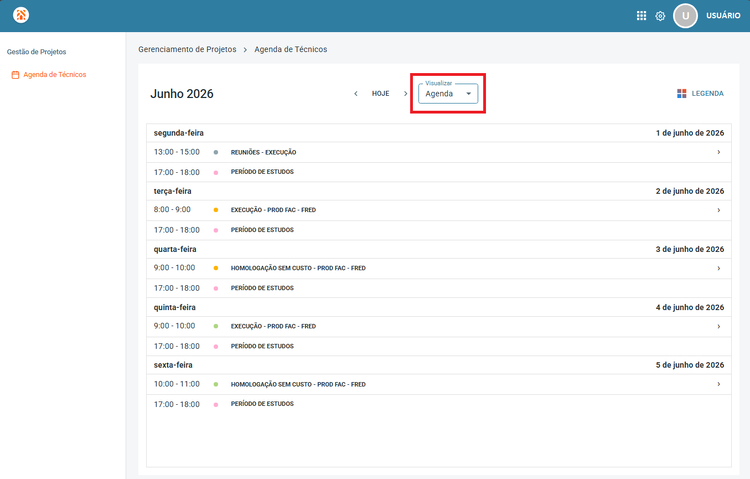The height and width of the screenshot is (479, 750).
Task: Click 4 de junho de 2026 date
Action: (690, 307)
